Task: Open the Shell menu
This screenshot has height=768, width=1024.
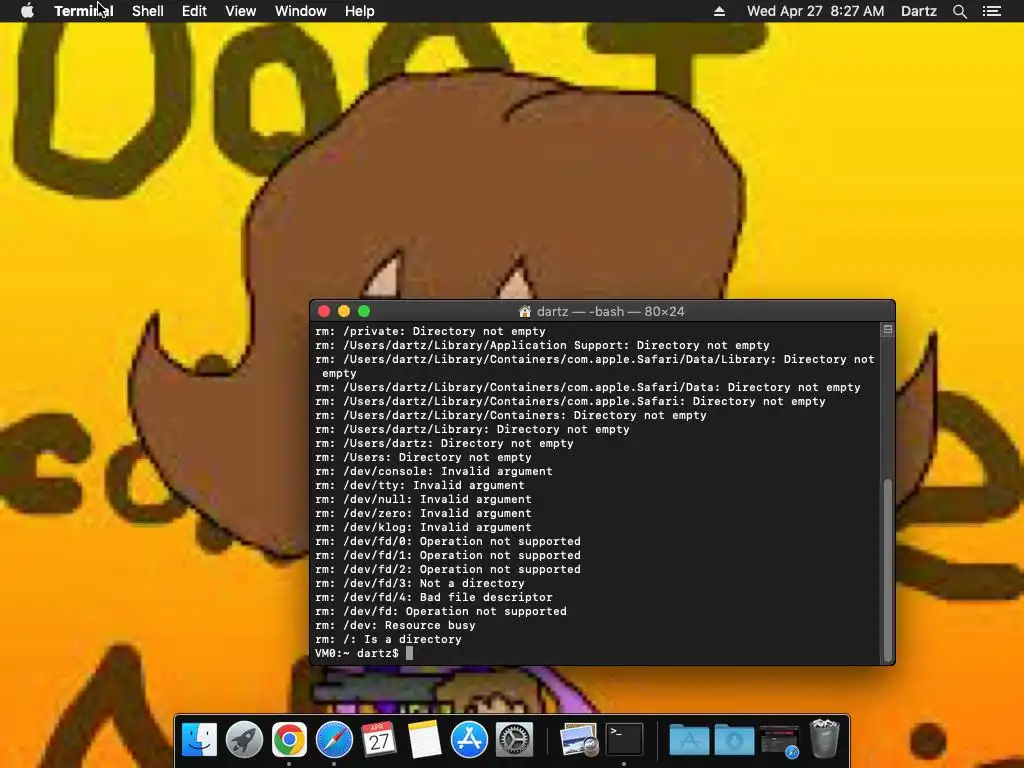Action: [x=148, y=11]
